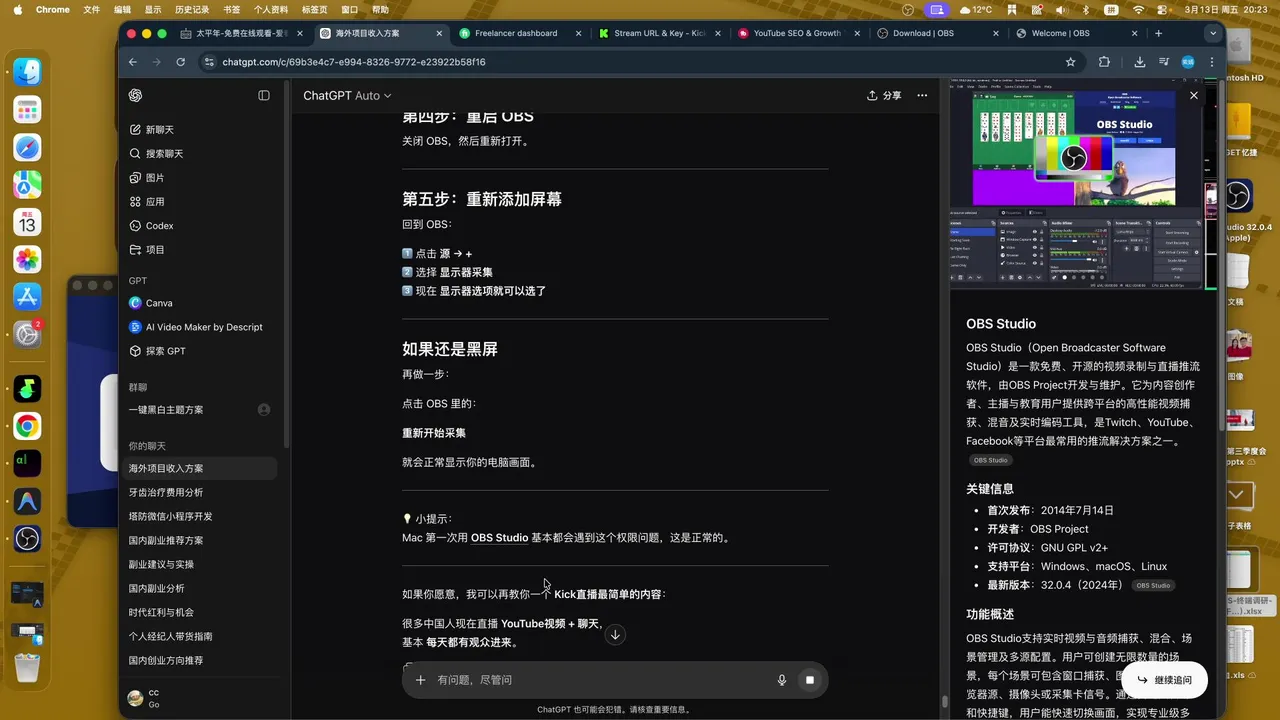This screenshot has width=1280, height=720.
Task: Open the OBS Studio link in the tip
Action: 499,538
